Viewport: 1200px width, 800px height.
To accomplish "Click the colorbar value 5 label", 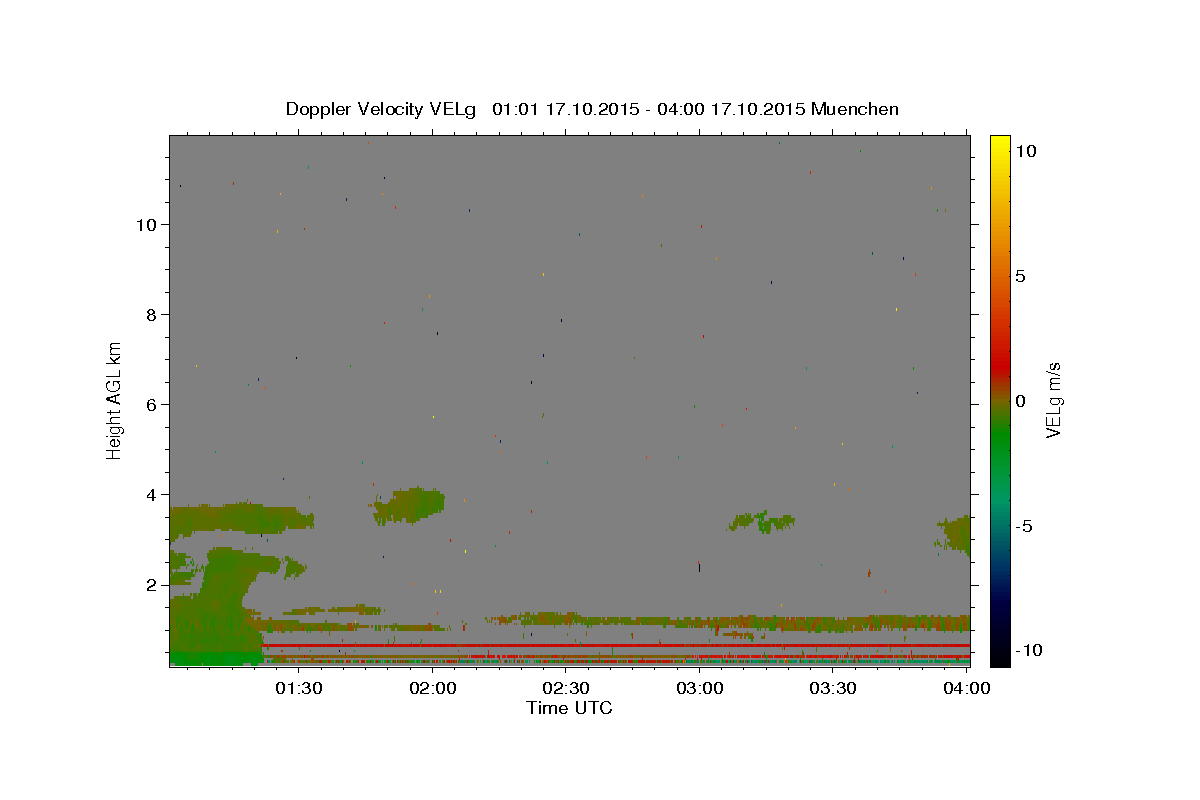I will point(1020,276).
